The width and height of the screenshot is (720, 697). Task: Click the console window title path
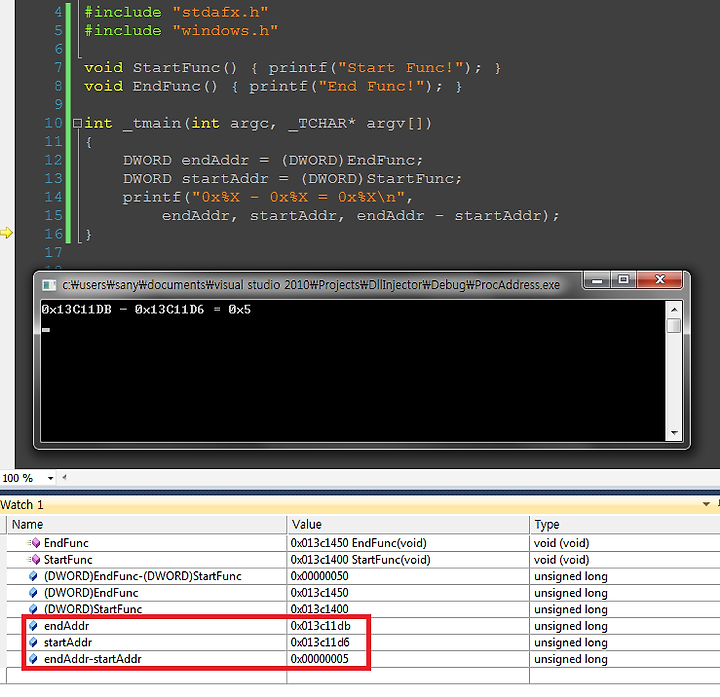click(x=311, y=285)
